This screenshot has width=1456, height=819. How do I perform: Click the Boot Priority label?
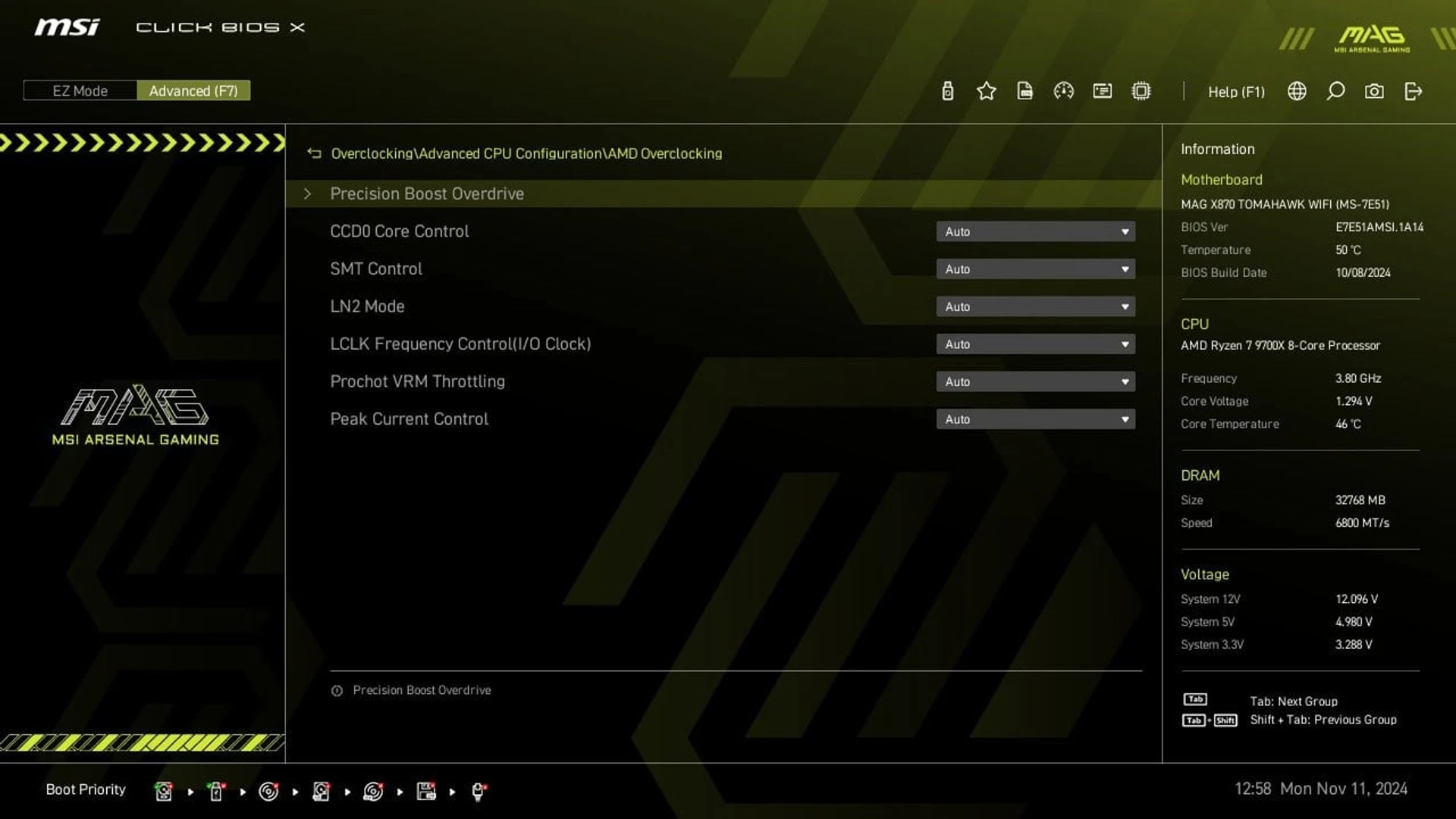click(86, 789)
